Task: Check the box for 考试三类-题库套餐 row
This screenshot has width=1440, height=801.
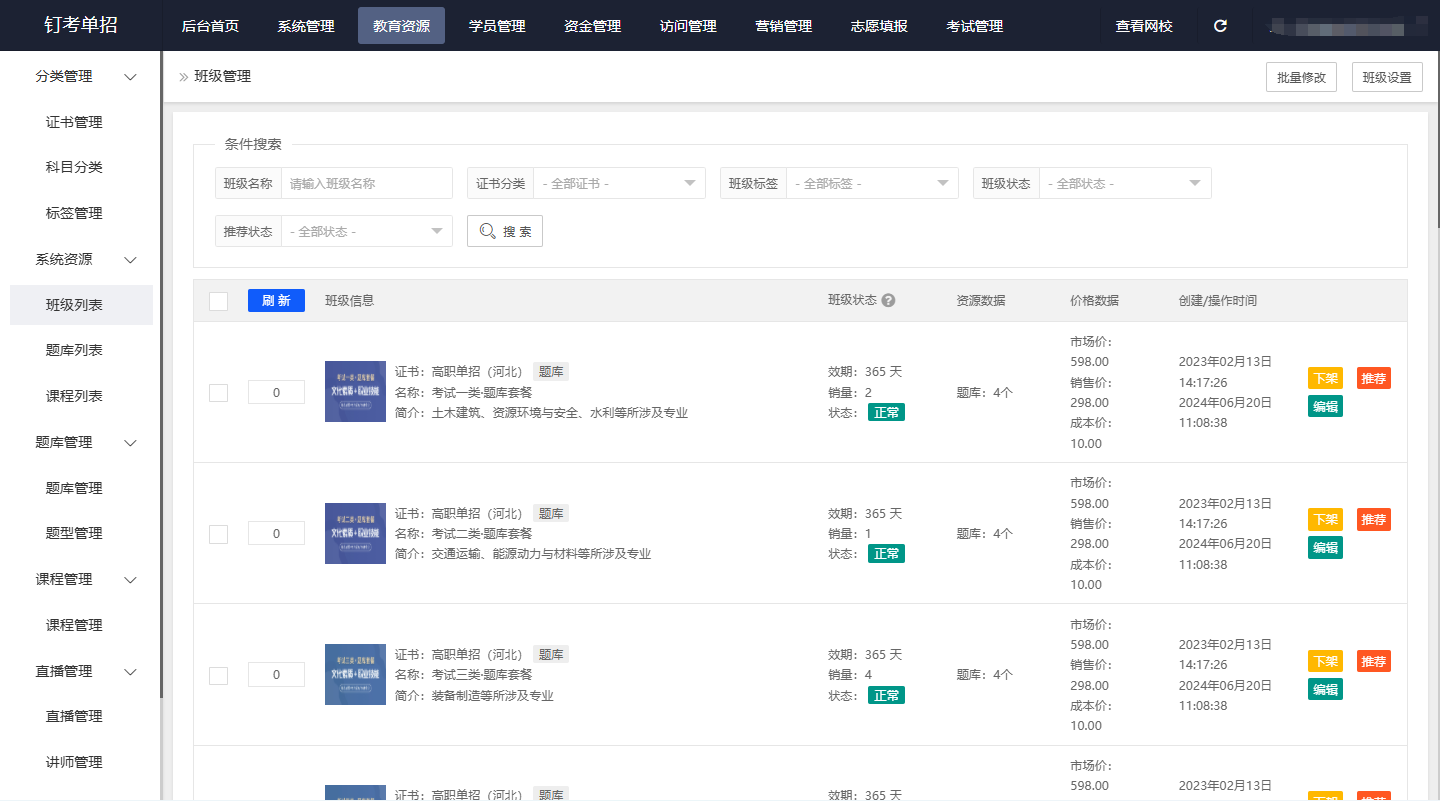Action: (218, 676)
